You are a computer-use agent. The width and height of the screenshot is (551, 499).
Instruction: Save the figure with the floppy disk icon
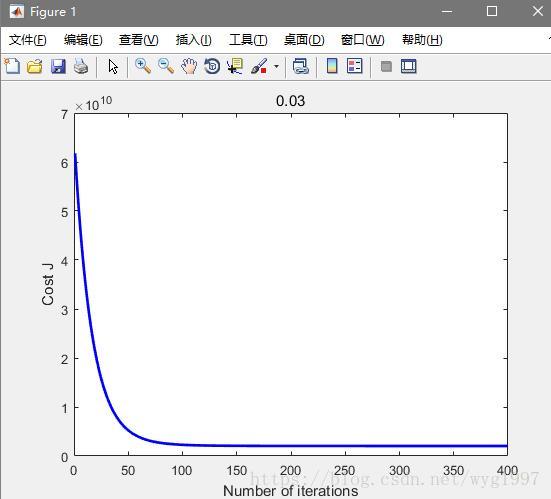(58, 66)
